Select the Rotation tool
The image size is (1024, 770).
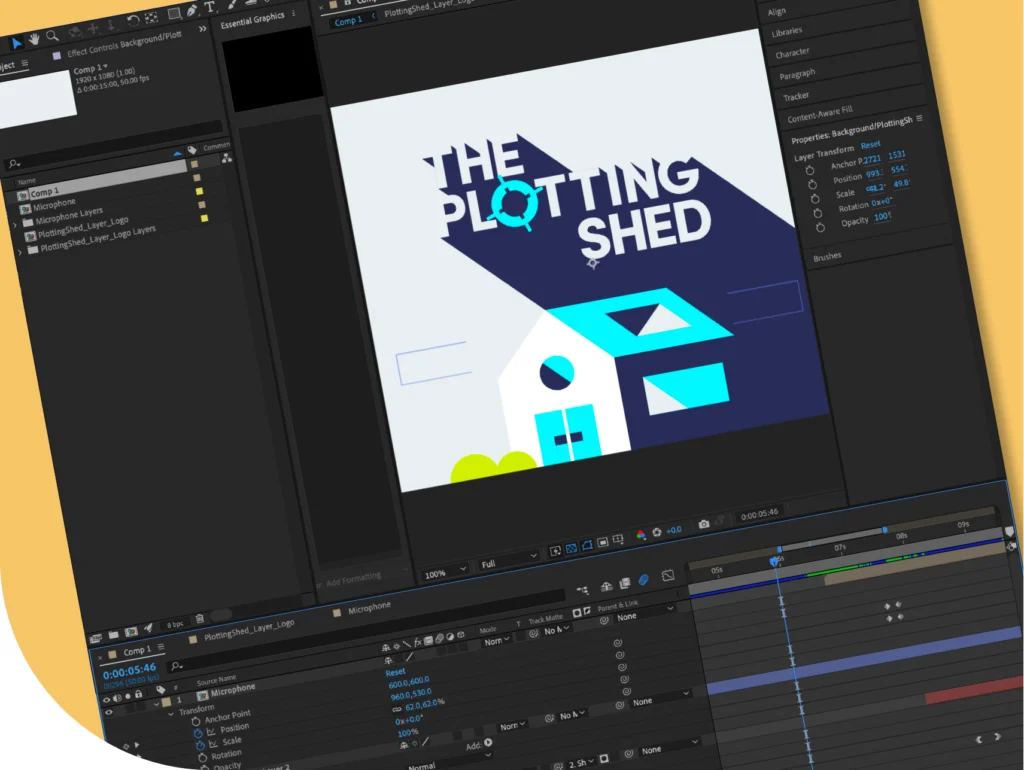tap(133, 21)
